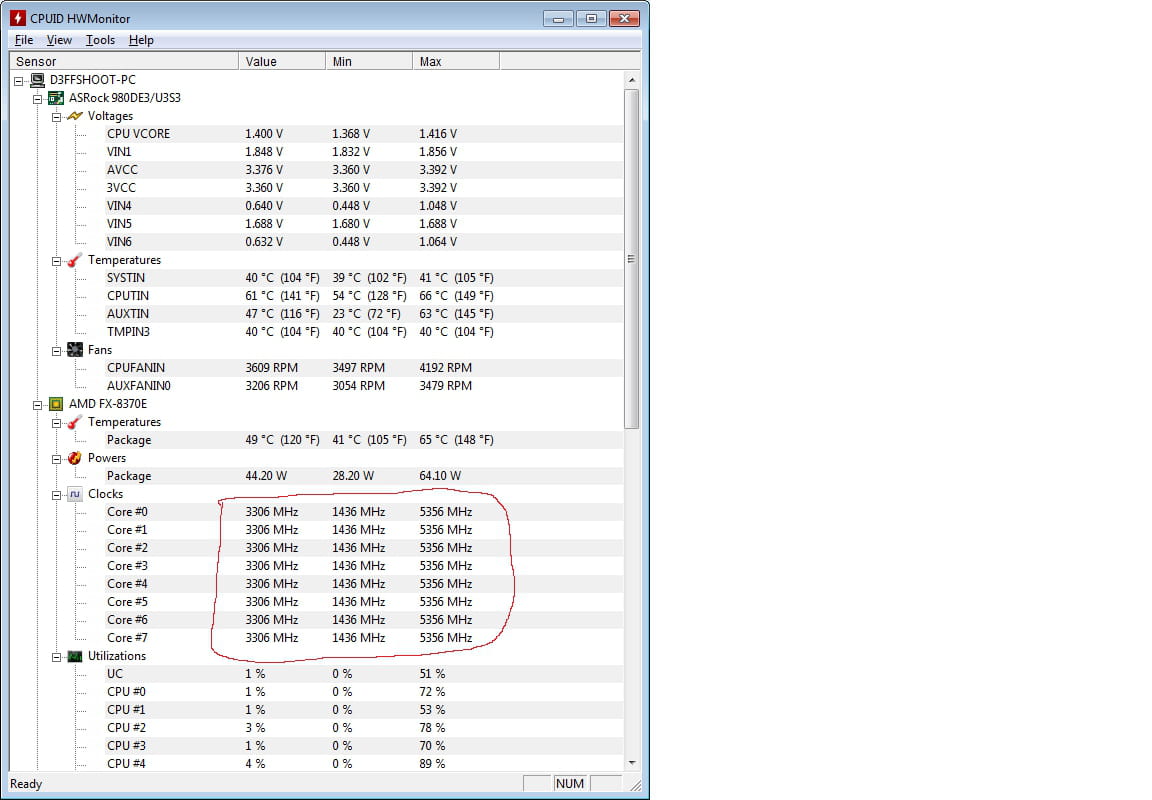Image resolution: width=1152 pixels, height=800 pixels.
Task: Click the Value column header
Action: (282, 62)
